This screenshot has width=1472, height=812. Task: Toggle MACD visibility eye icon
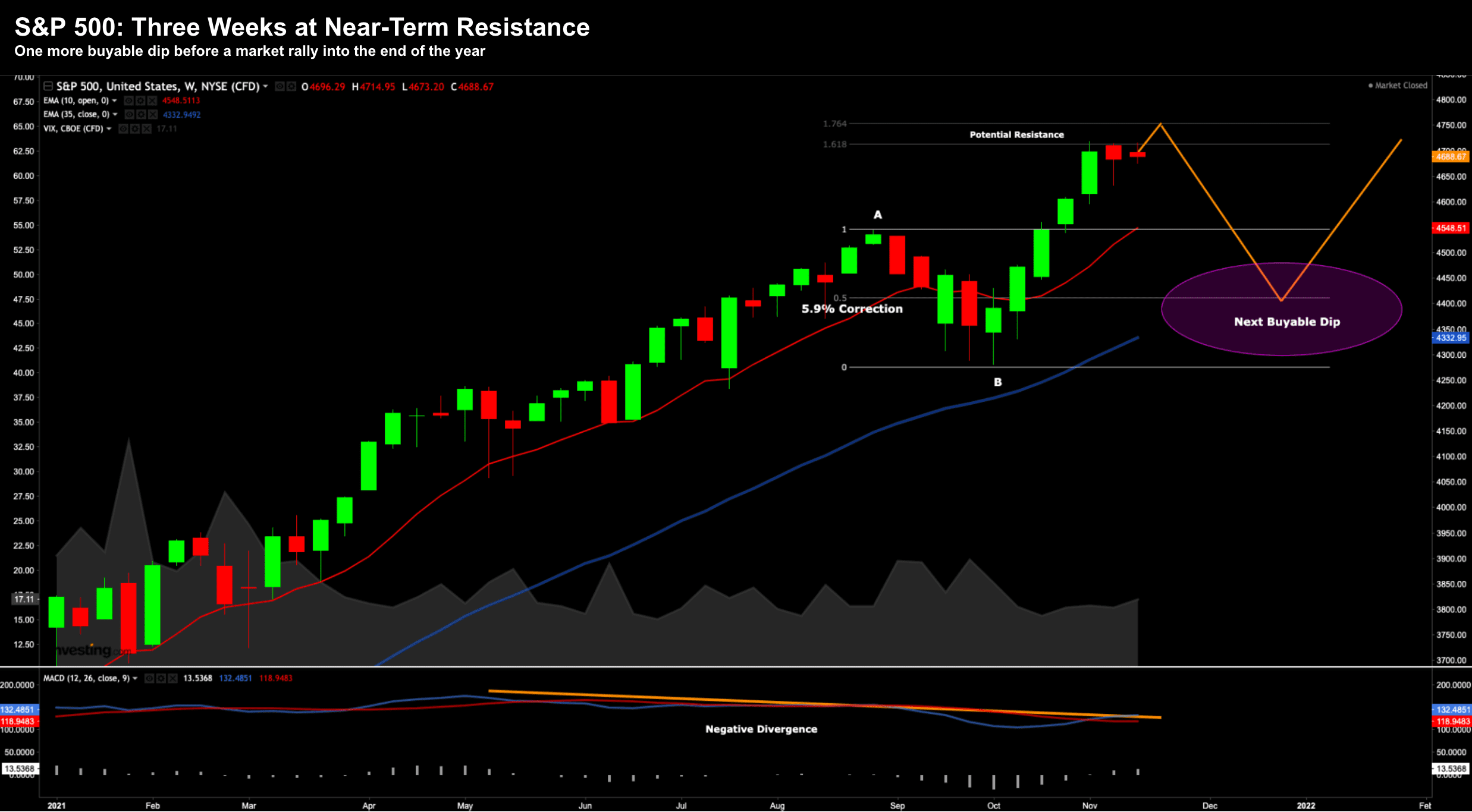[x=149, y=678]
